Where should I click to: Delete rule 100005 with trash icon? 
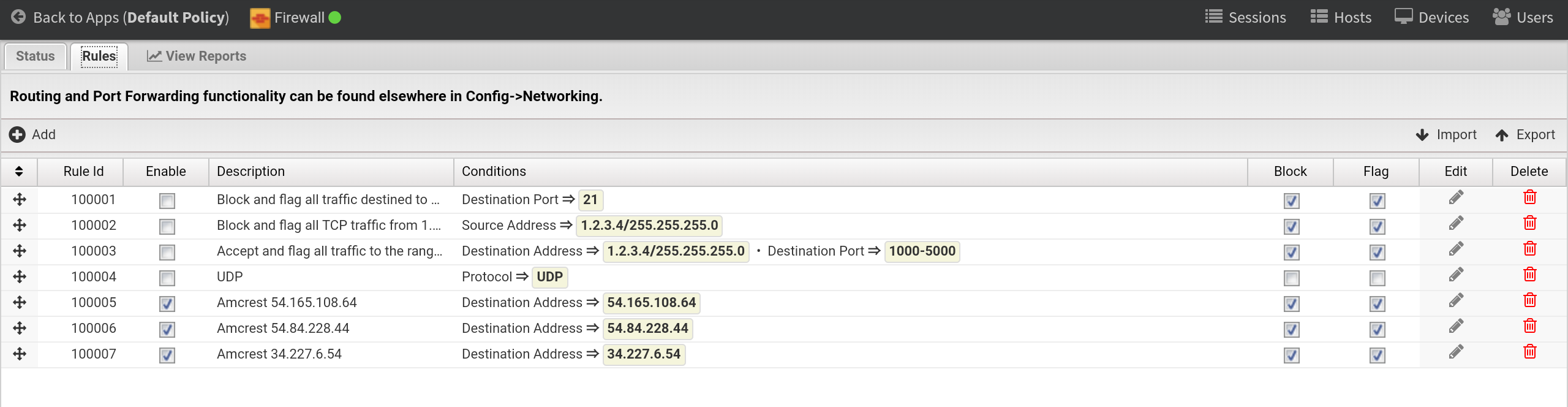coord(1529,300)
